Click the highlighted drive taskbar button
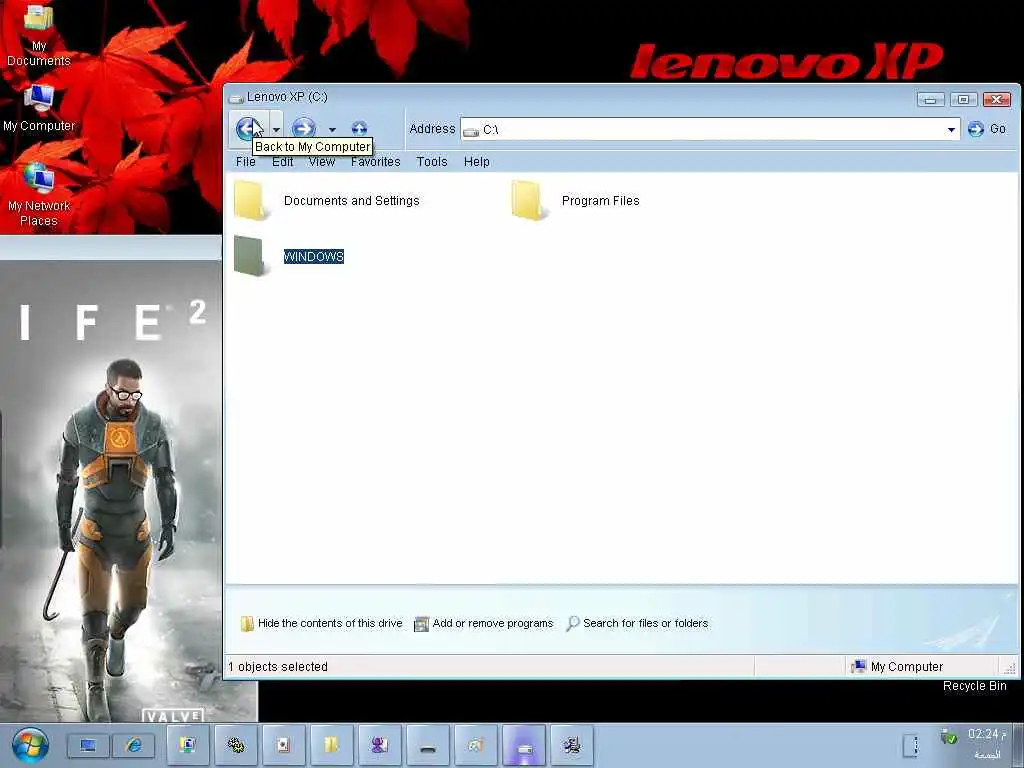This screenshot has width=1024, height=768. coord(524,745)
